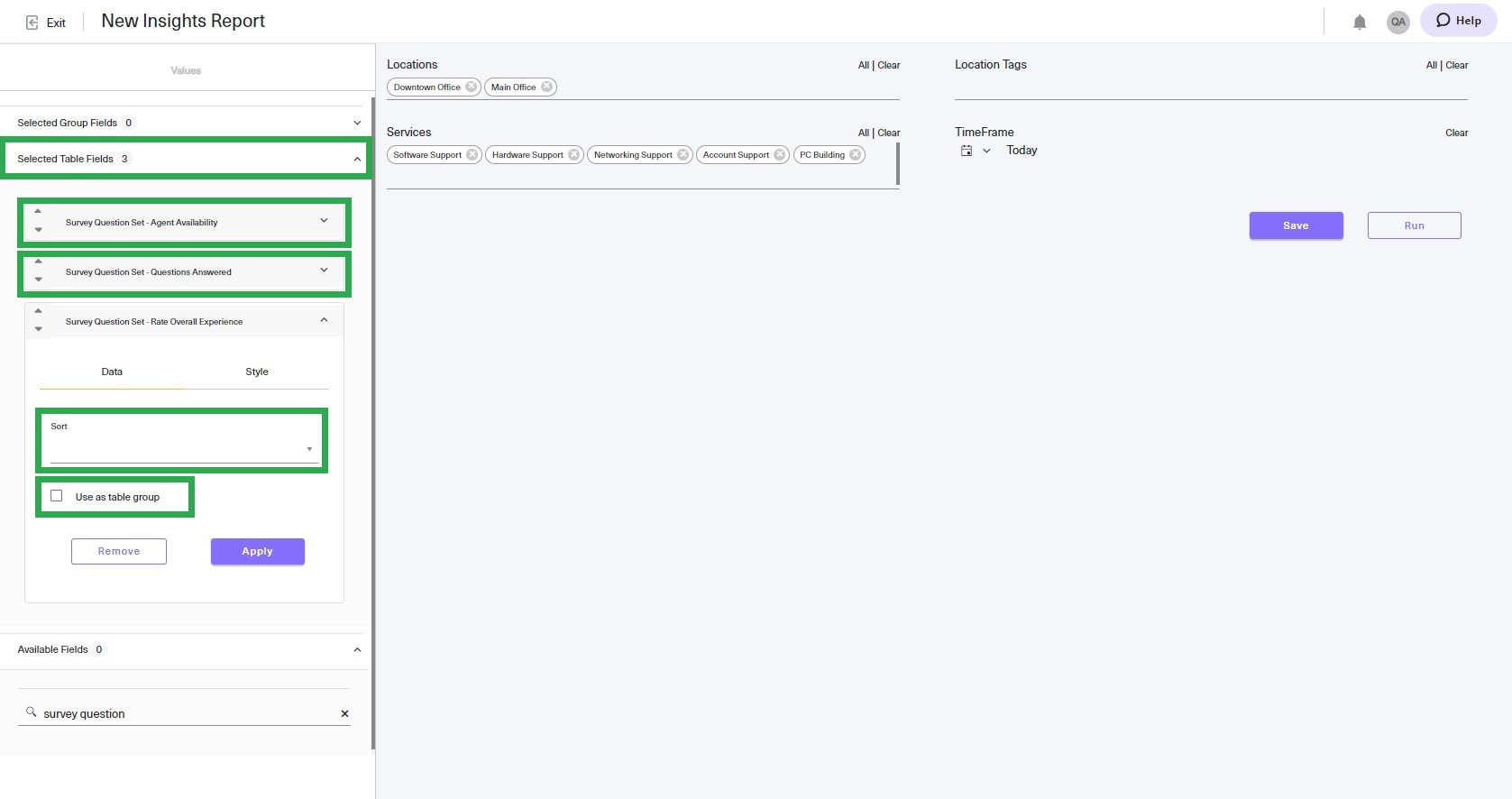Remove the Networking Support service chip
The width and height of the screenshot is (1512, 799).
tap(683, 154)
